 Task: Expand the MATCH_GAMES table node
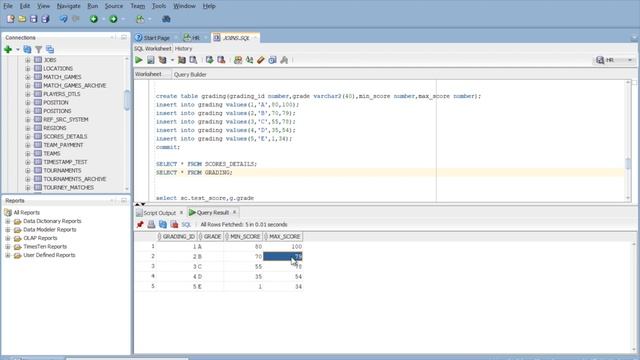tap(28, 77)
